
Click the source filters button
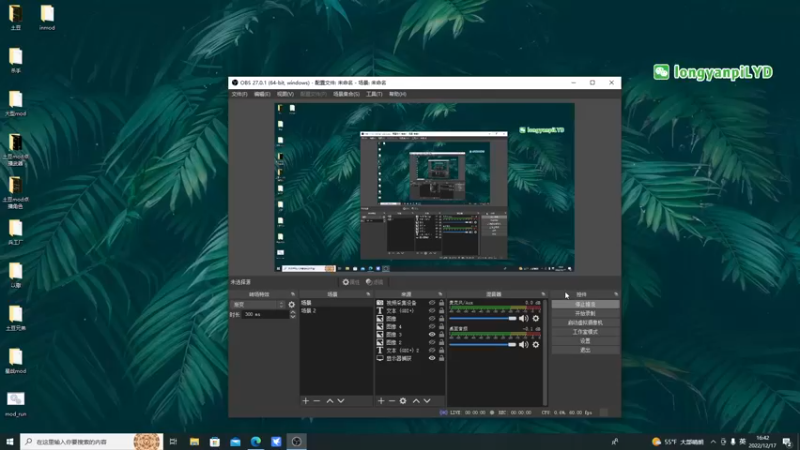[x=374, y=282]
